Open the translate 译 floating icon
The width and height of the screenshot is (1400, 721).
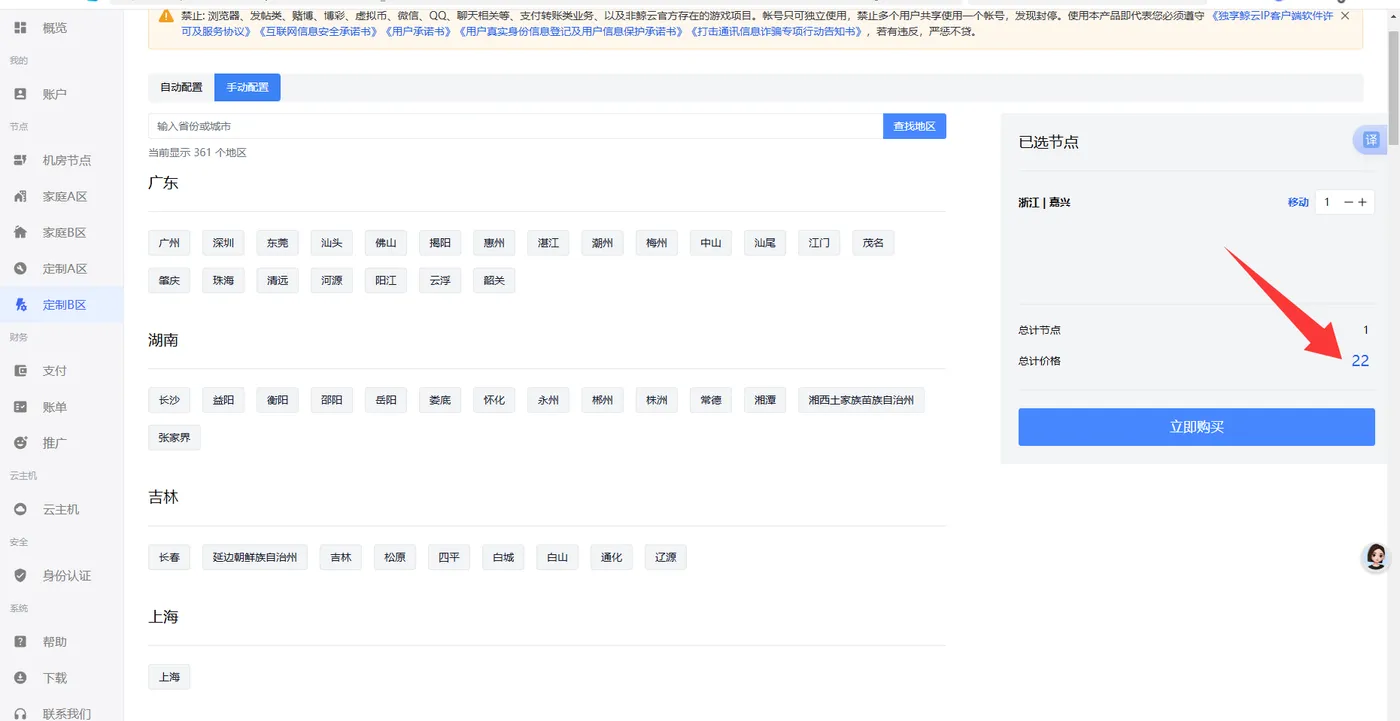[1370, 140]
